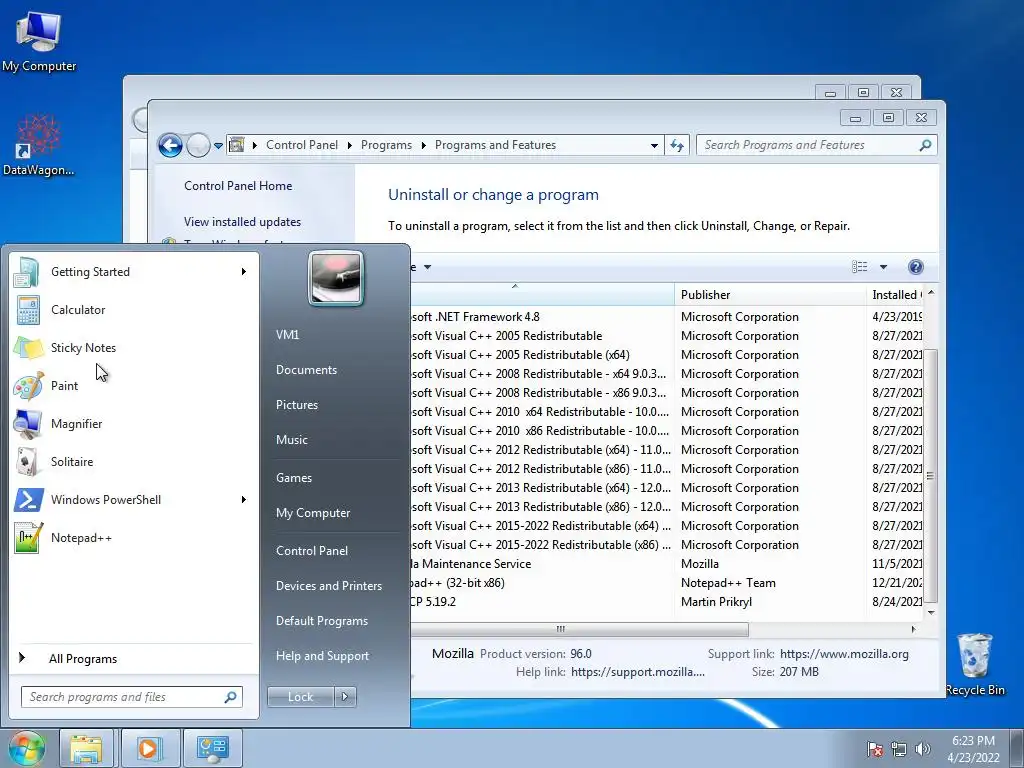
Task: Click the vertical scrollbar of program list
Action: tap(931, 475)
